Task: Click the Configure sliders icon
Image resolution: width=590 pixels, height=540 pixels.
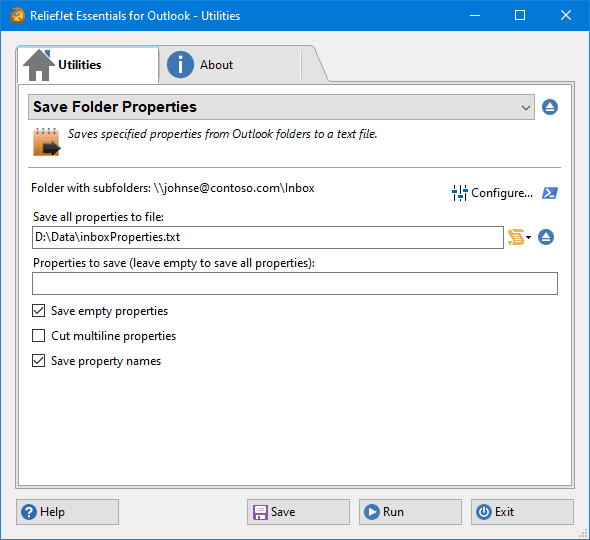Action: click(459, 193)
